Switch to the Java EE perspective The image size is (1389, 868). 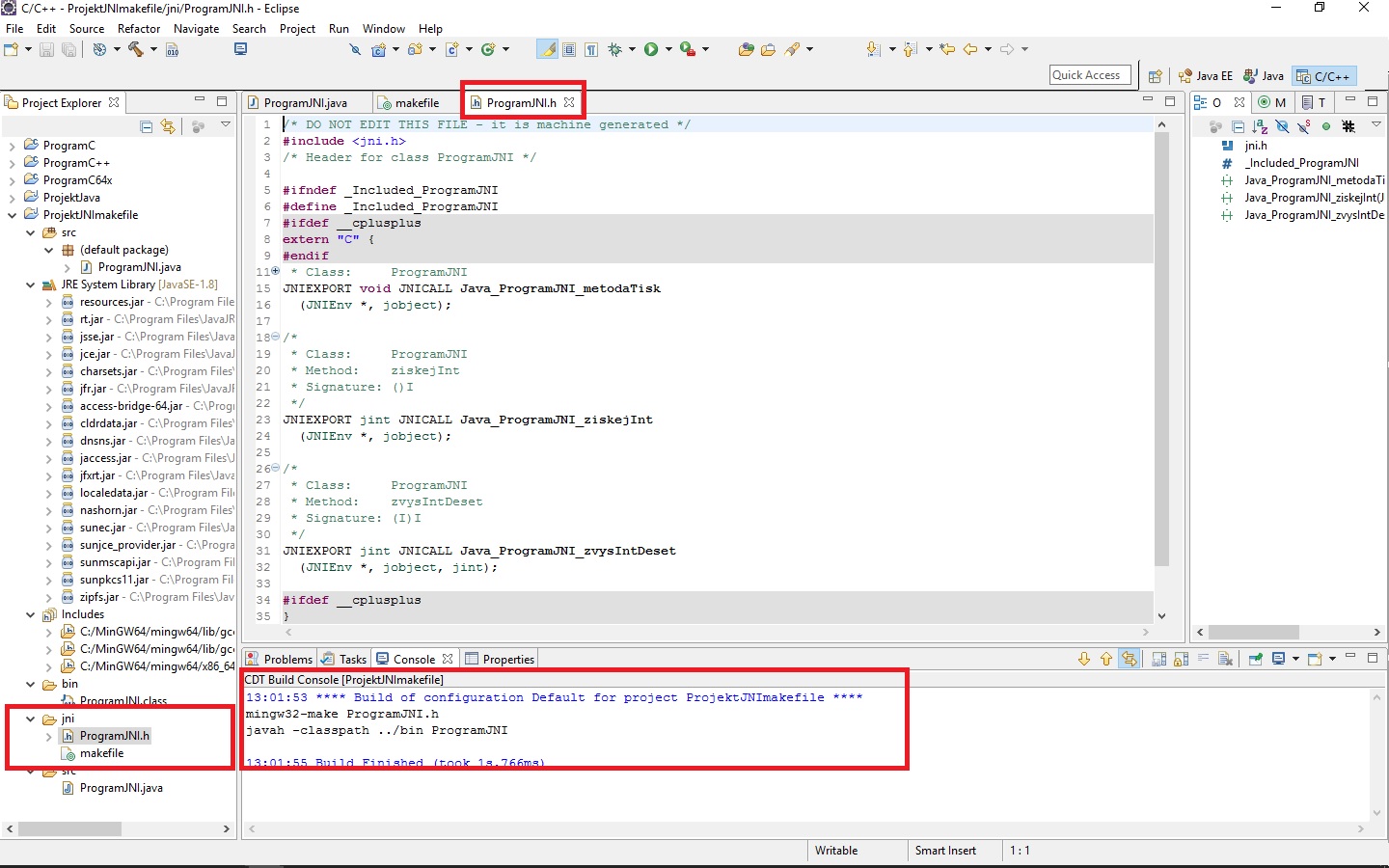tap(1205, 75)
